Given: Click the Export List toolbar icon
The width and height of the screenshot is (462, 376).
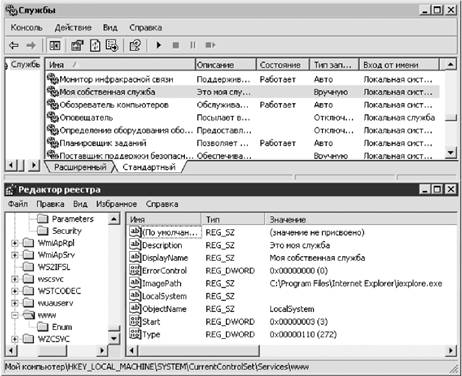Looking at the screenshot, I should 112,45.
